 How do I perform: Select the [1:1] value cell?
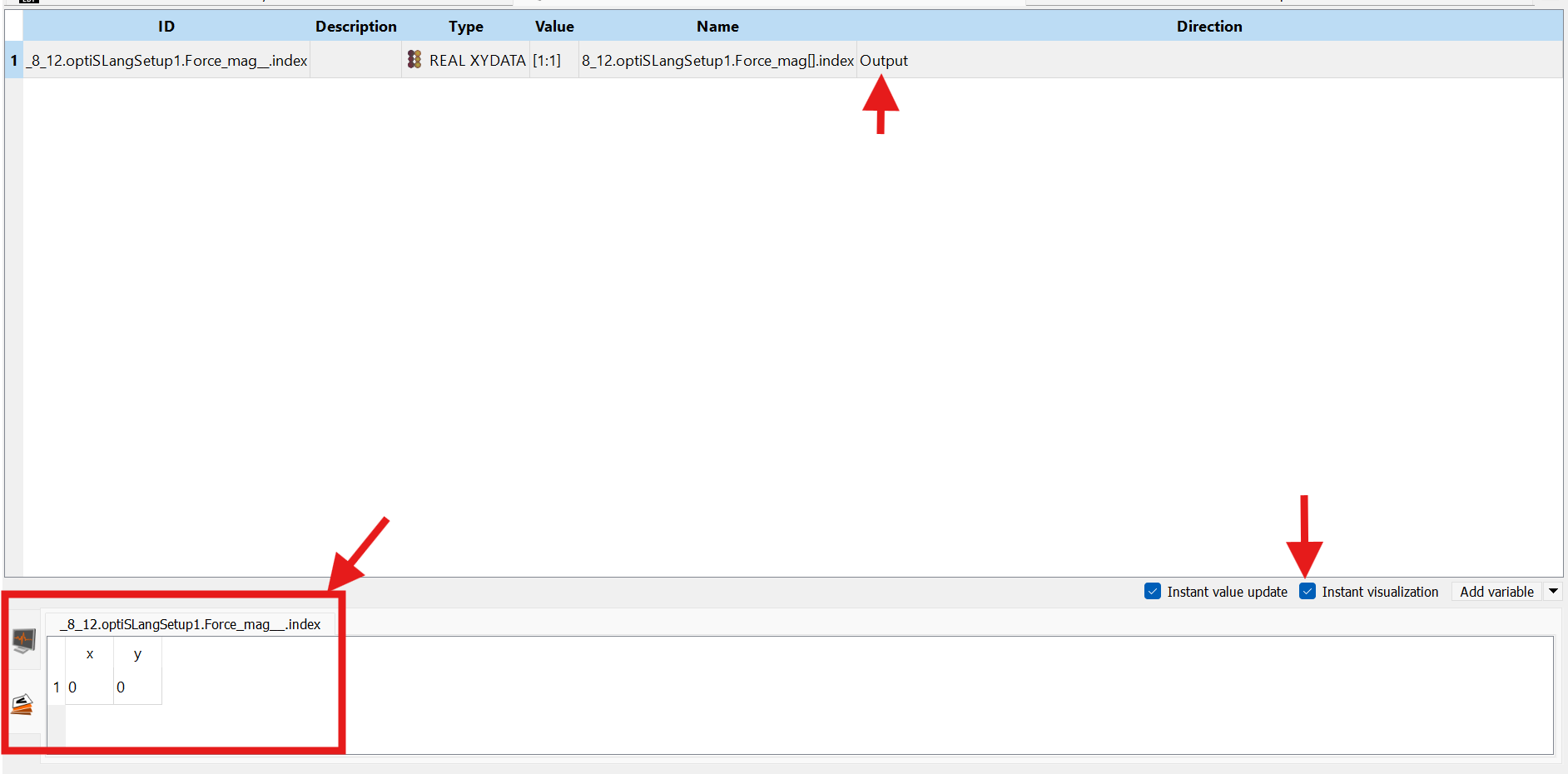click(554, 61)
